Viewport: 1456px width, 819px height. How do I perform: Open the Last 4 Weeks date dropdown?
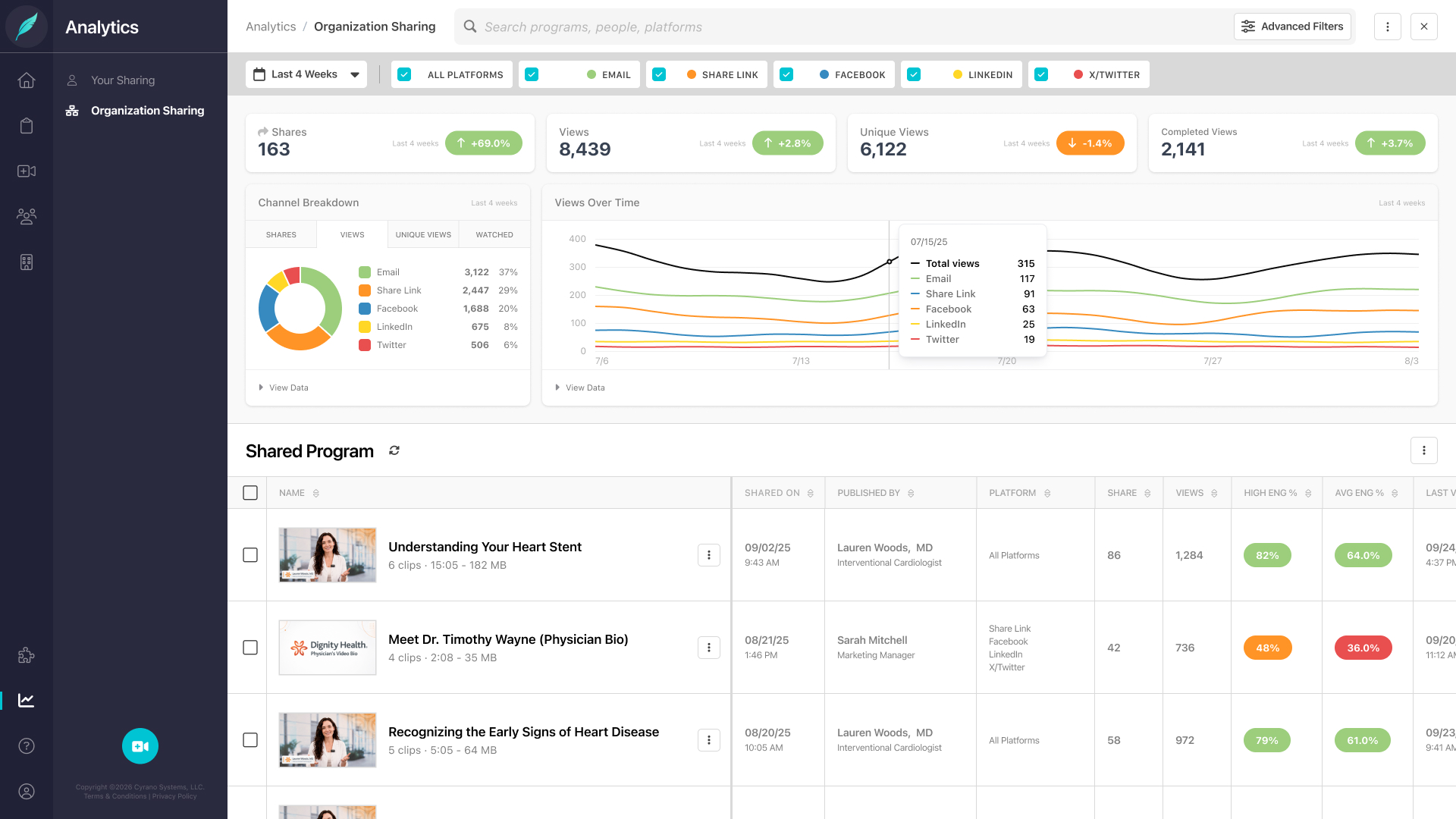(306, 74)
